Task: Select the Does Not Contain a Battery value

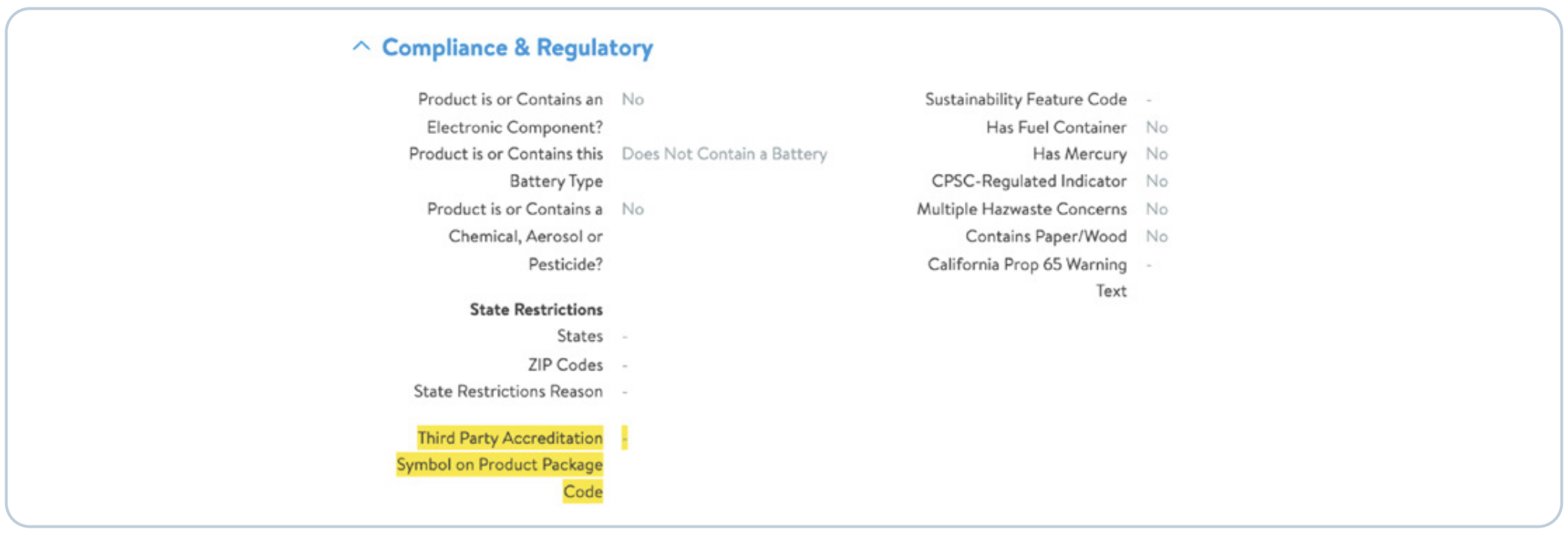Action: point(724,154)
